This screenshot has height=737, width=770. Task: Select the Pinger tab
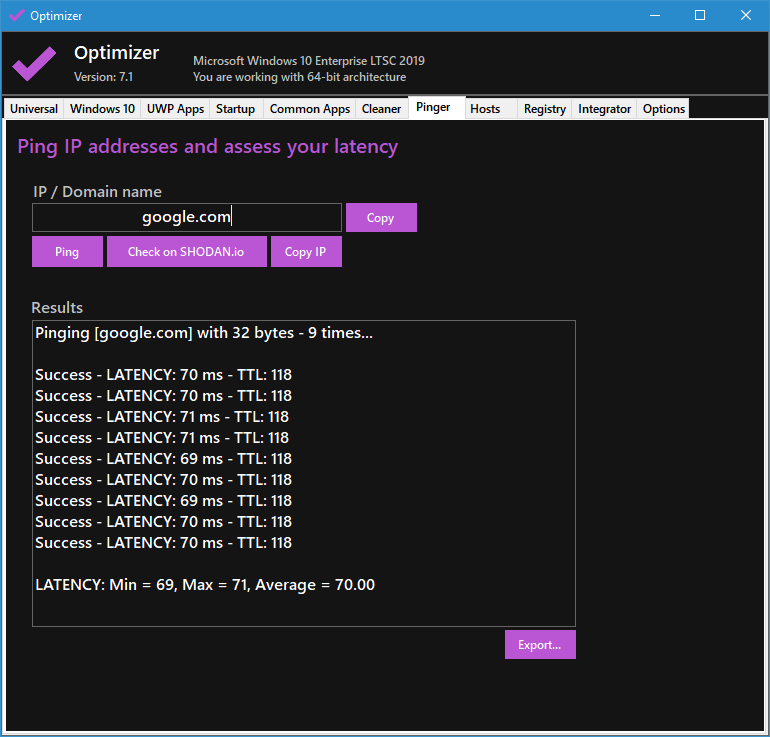click(434, 107)
